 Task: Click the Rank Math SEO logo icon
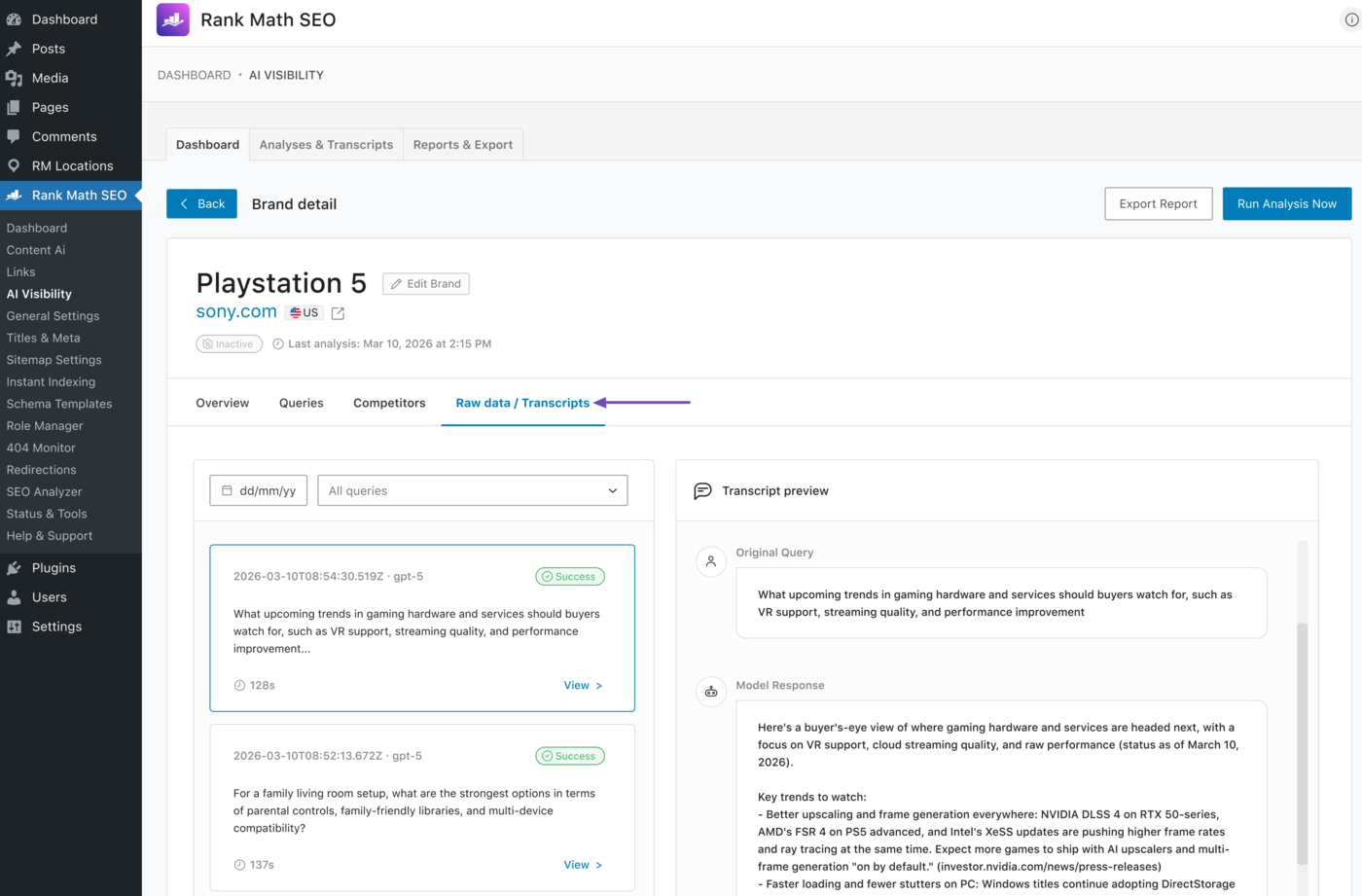pyautogui.click(x=173, y=19)
